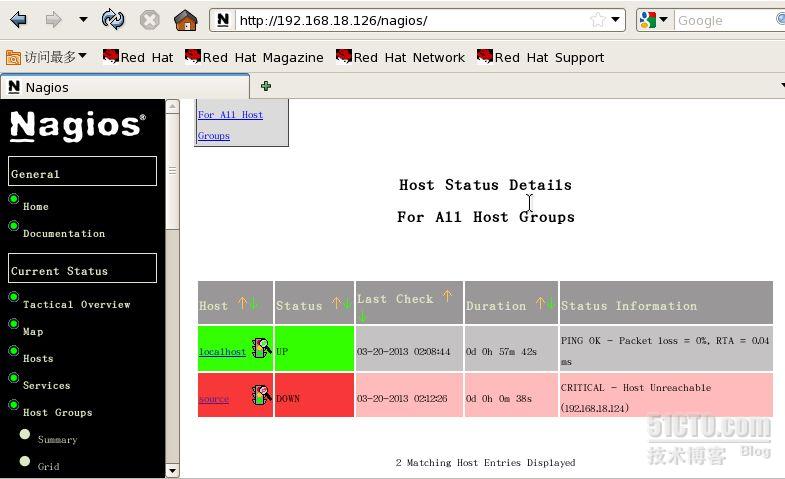Viewport: 785px width, 479px height.
Task: Sort Status column descending arrow
Action: (x=347, y=303)
